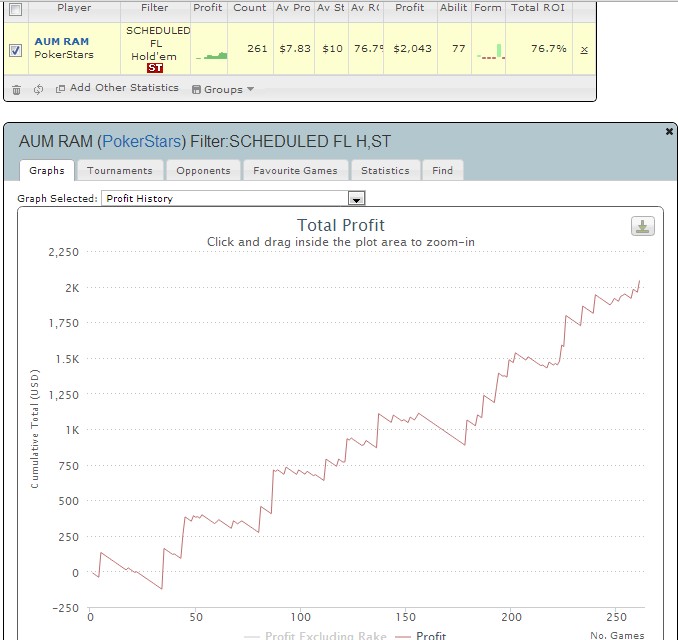Image resolution: width=678 pixels, height=640 pixels.
Task: Click the Total Profit chart title
Action: point(341,225)
